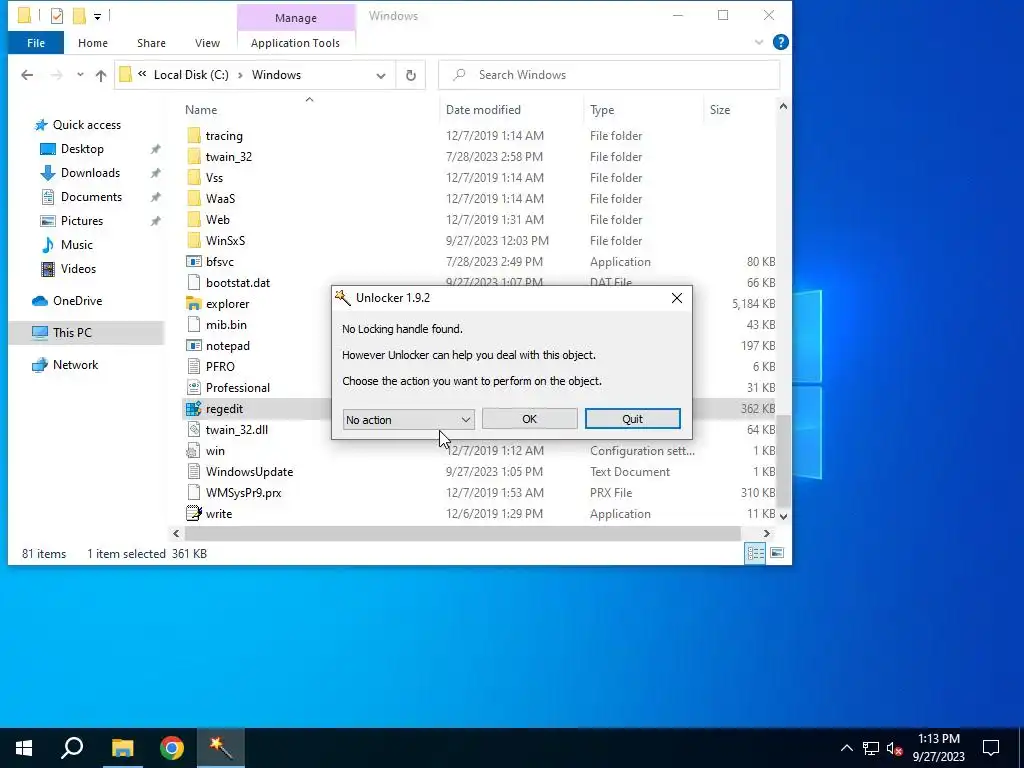The image size is (1024, 768).
Task: Expand the ribbon with the chevron
Action: click(x=758, y=42)
